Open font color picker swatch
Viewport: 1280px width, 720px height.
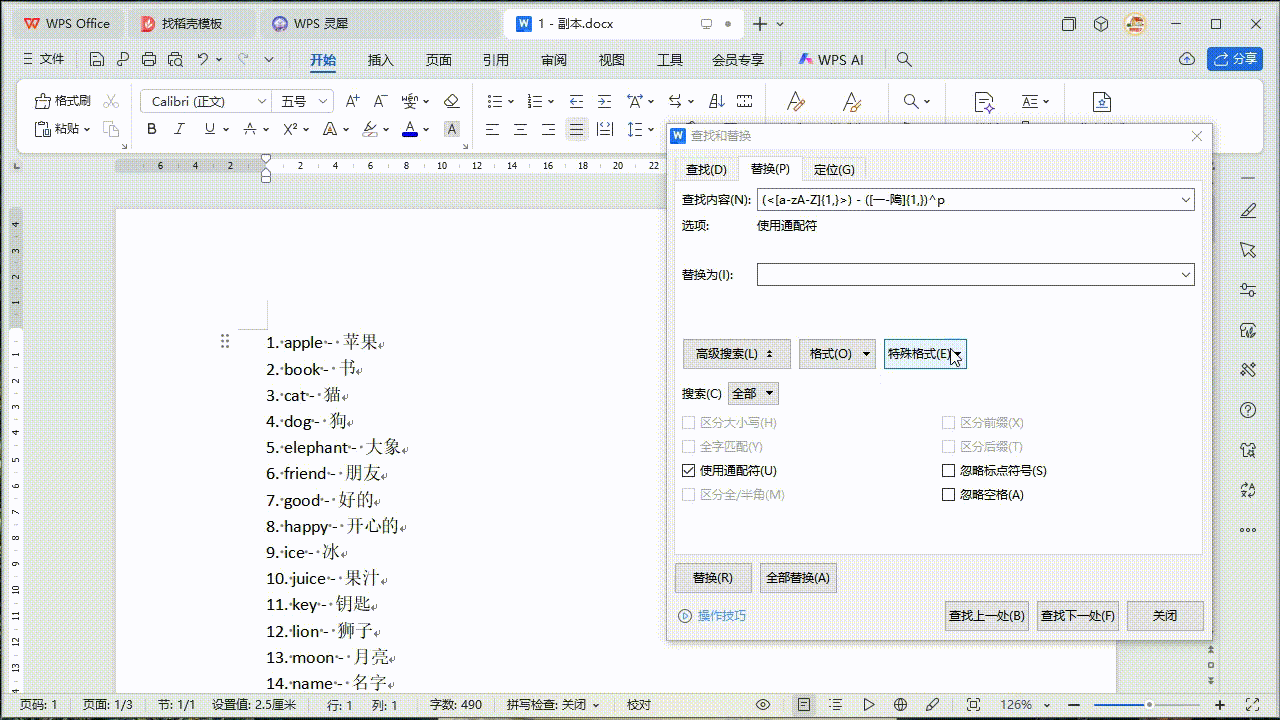coord(410,129)
